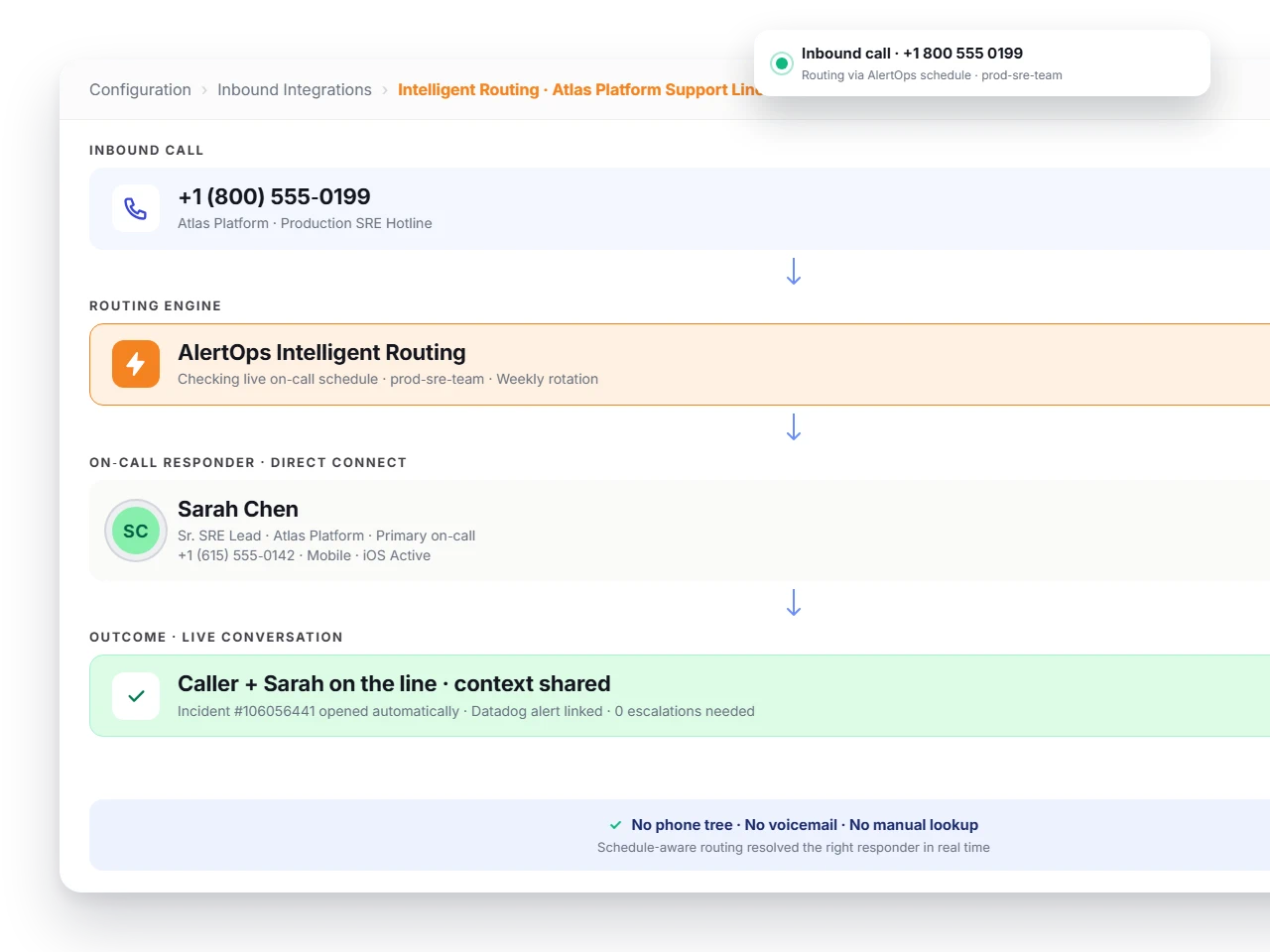Open Sarah Chen's SC avatar
The width and height of the screenshot is (1270, 952).
pyautogui.click(x=136, y=531)
